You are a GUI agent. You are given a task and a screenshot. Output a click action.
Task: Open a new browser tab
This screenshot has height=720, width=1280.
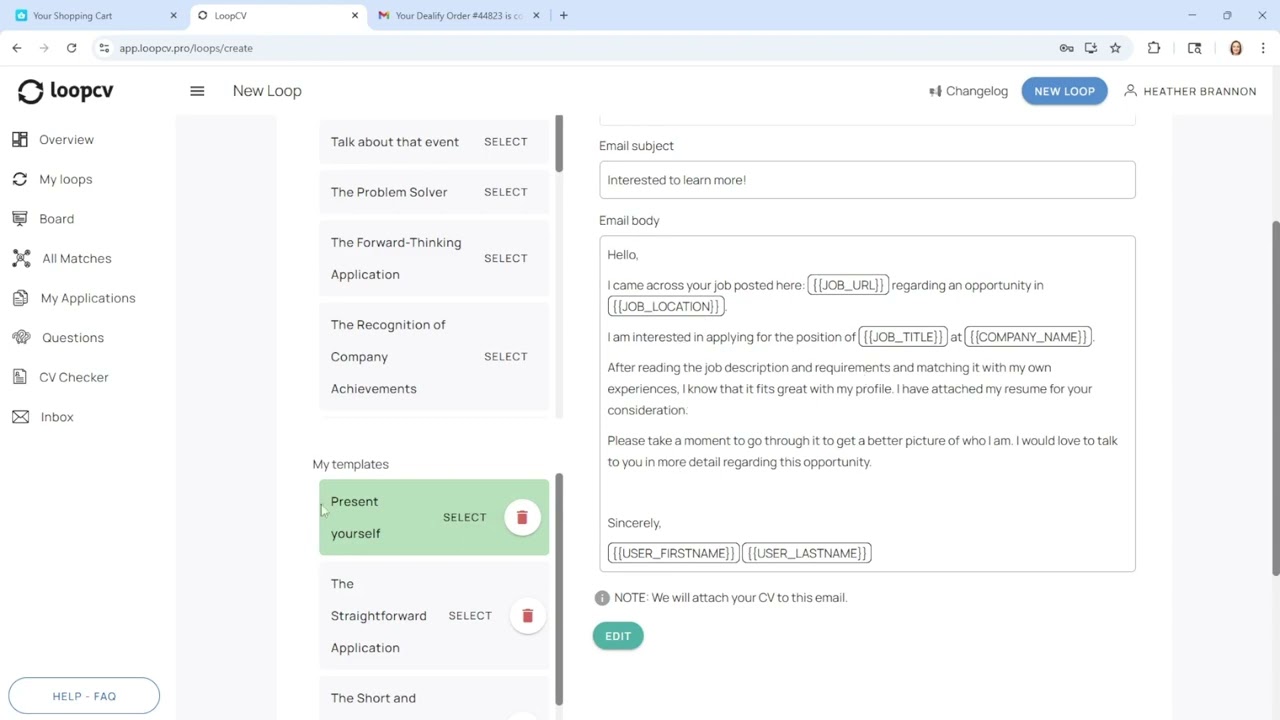[x=564, y=16]
